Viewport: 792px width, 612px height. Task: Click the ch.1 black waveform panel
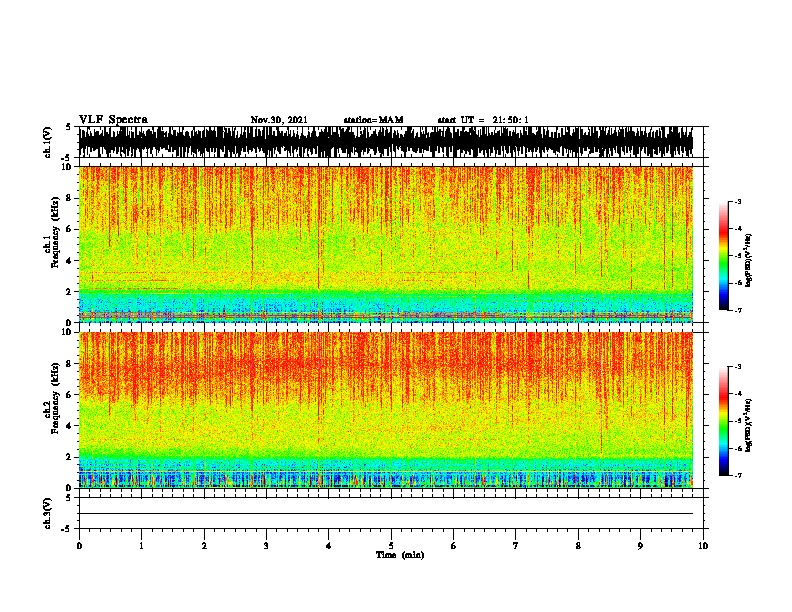point(386,142)
